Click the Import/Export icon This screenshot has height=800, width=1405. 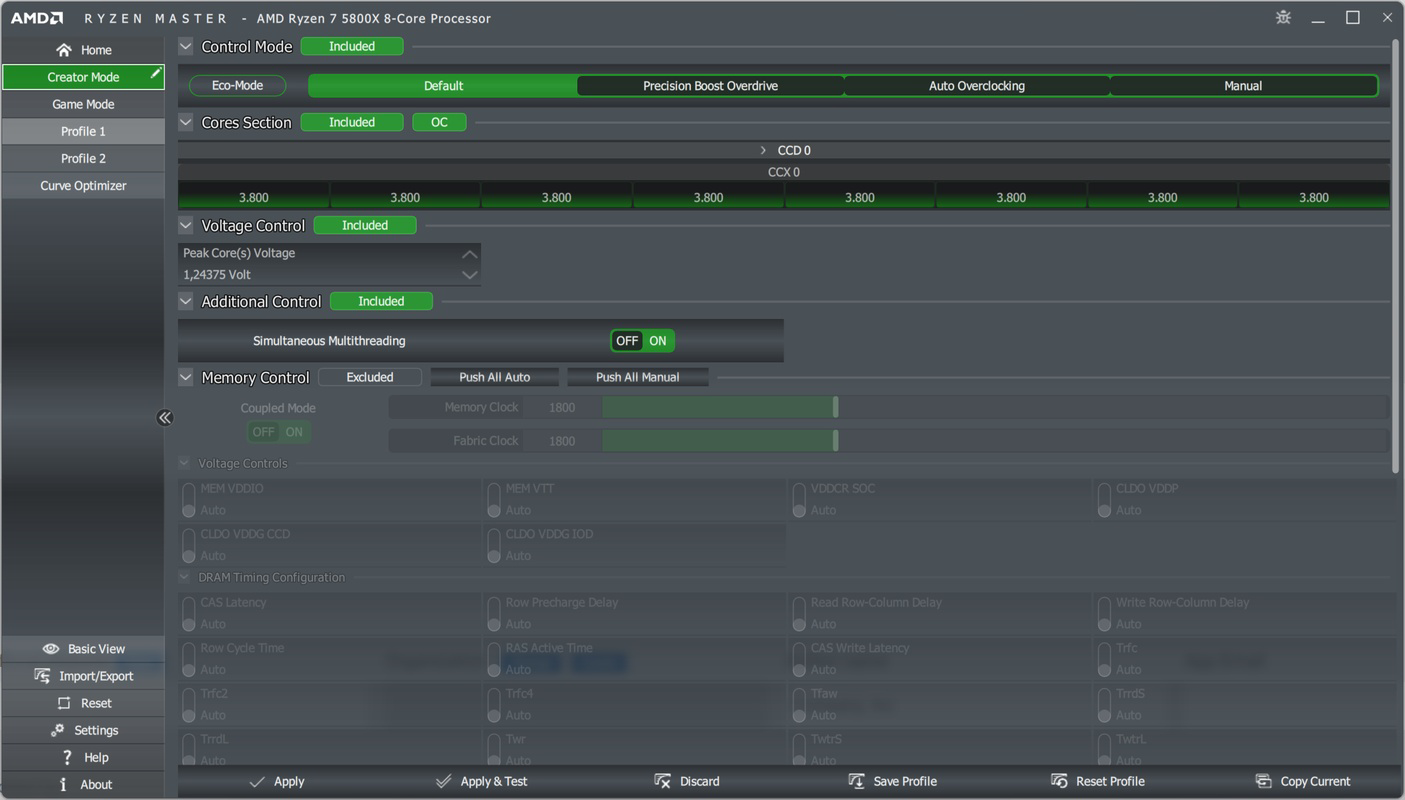[42, 676]
